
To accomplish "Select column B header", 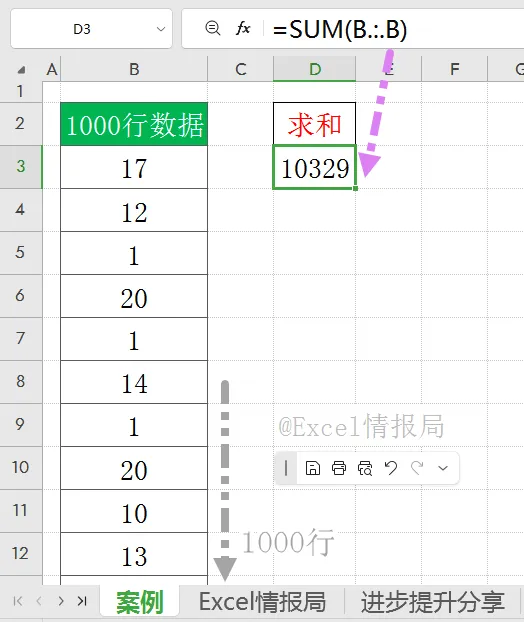I will [x=134, y=69].
